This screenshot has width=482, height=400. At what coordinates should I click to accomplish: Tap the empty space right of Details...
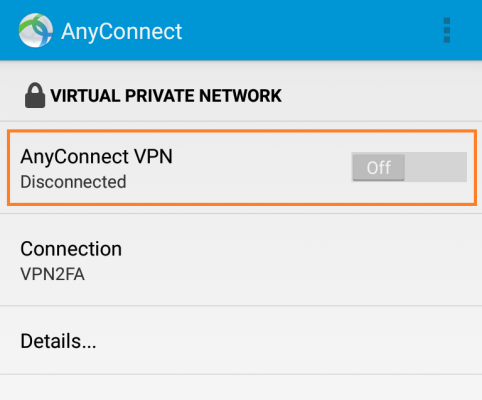[287, 341]
